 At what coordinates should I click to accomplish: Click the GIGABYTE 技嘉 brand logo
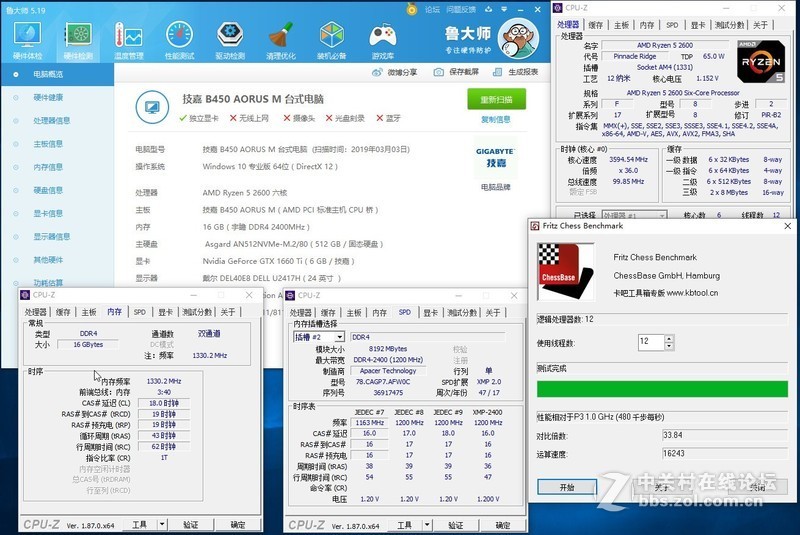[x=495, y=157]
